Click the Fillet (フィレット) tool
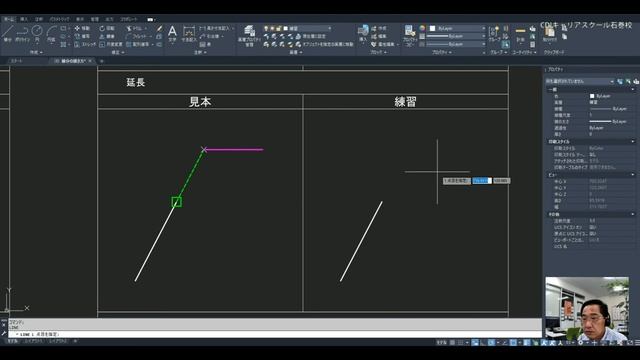 139,36
